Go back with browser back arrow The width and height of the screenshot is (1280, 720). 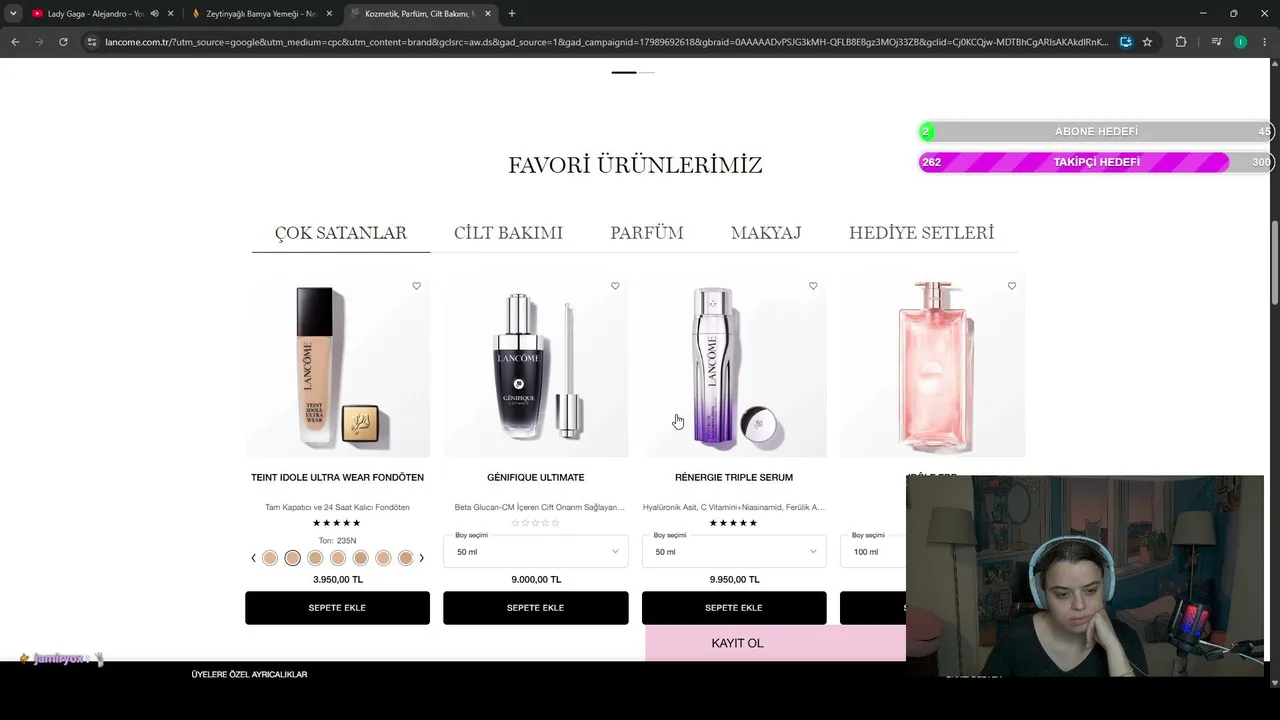pos(15,42)
